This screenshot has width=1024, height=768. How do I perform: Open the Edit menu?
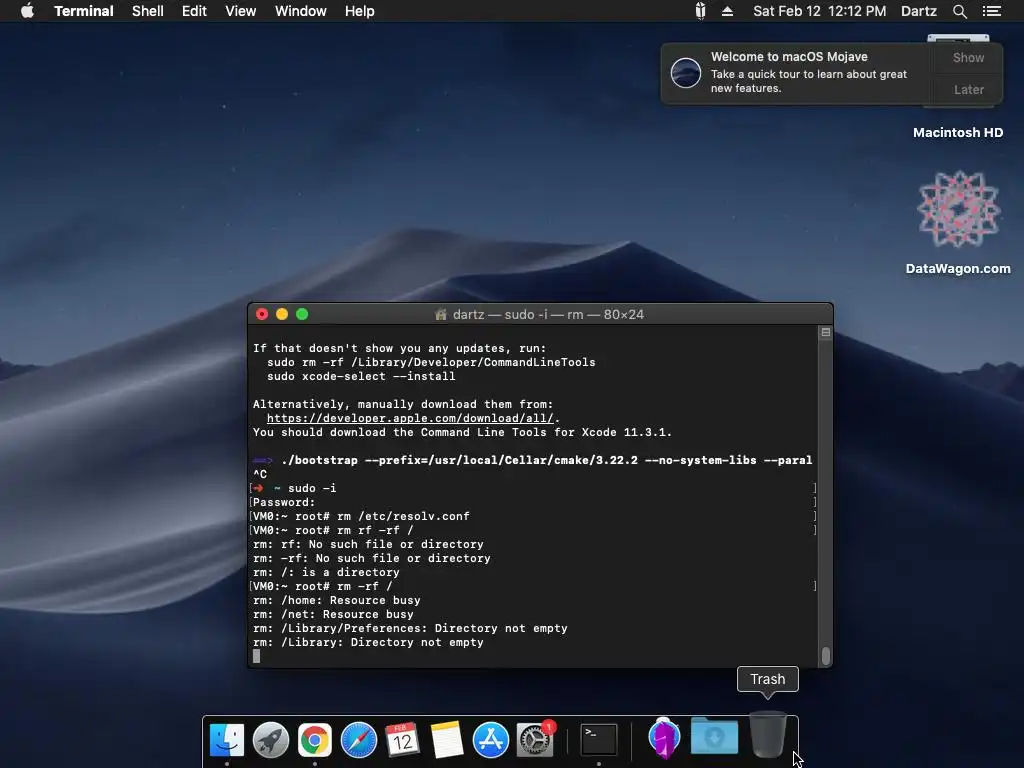pyautogui.click(x=194, y=11)
